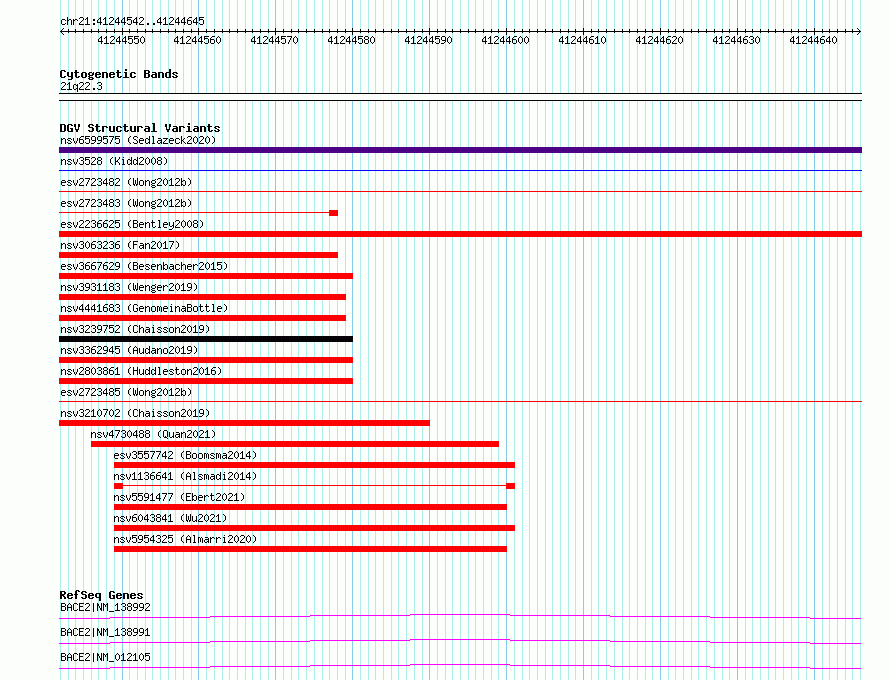Click ruler position 41244620
Image resolution: width=890 pixels, height=680 pixels.
[660, 40]
